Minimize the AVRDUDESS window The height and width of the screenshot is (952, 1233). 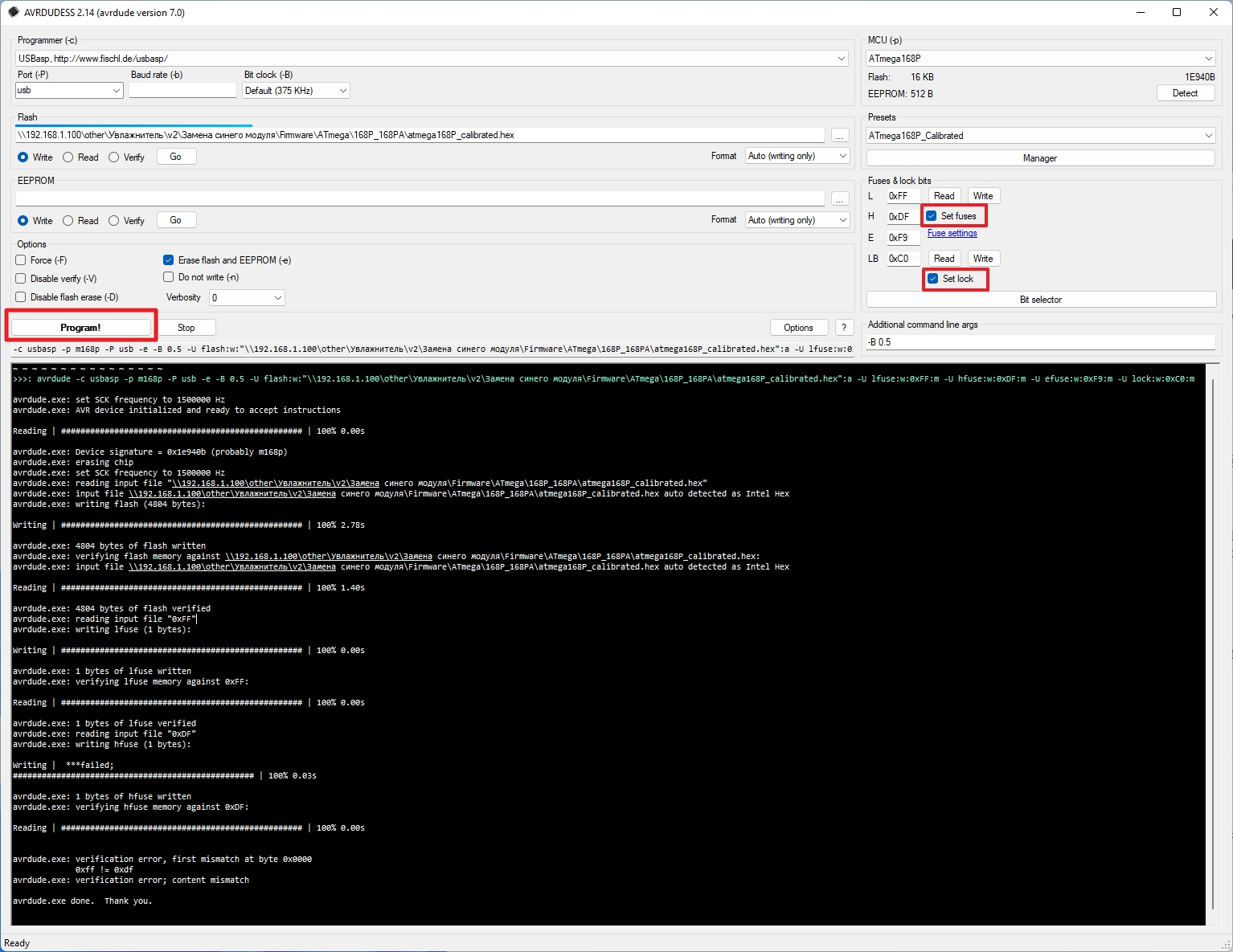tap(1140, 12)
